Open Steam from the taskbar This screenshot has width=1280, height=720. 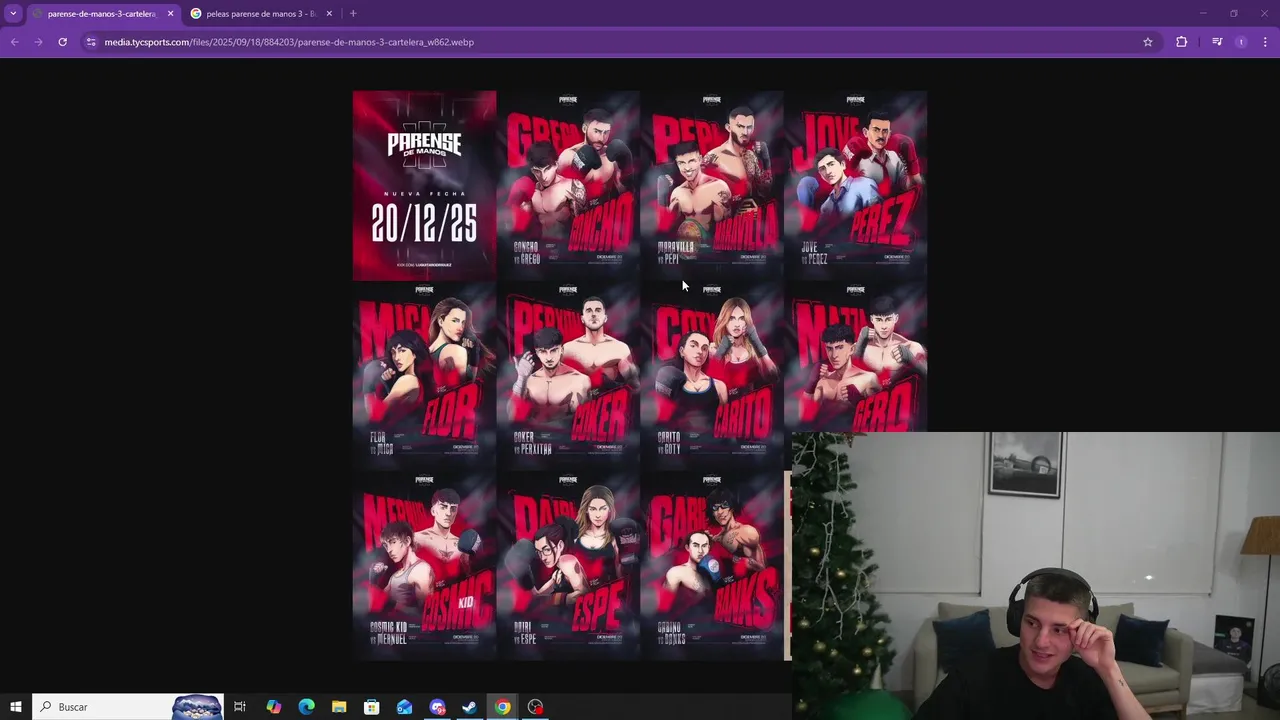[x=470, y=707]
